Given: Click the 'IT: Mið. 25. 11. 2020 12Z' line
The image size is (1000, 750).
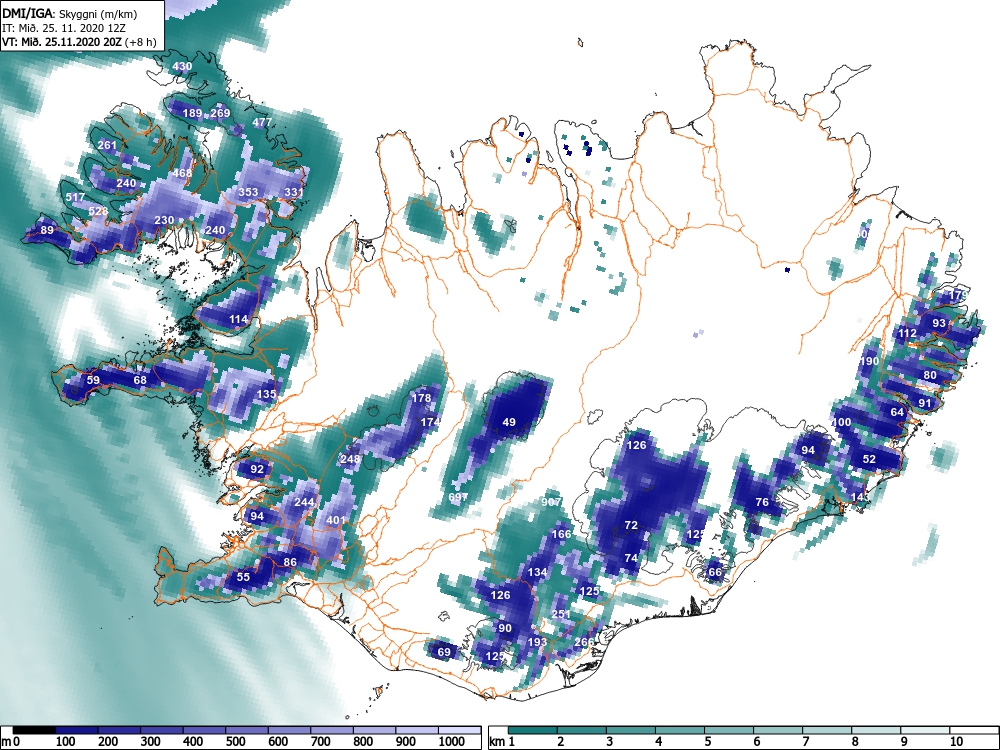Looking at the screenshot, I should click(x=64, y=28).
